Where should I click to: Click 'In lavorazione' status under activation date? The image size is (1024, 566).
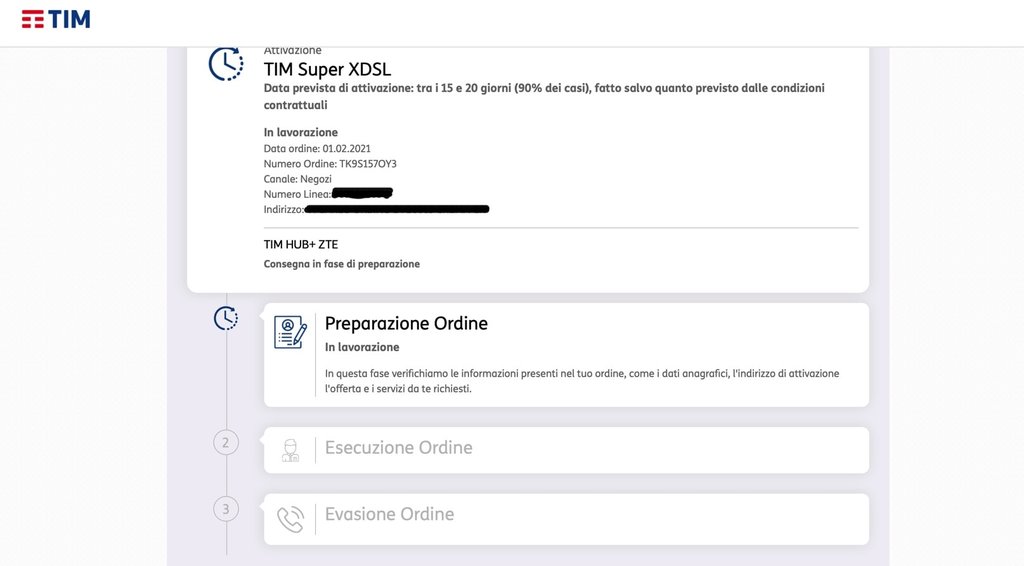pyautogui.click(x=300, y=133)
